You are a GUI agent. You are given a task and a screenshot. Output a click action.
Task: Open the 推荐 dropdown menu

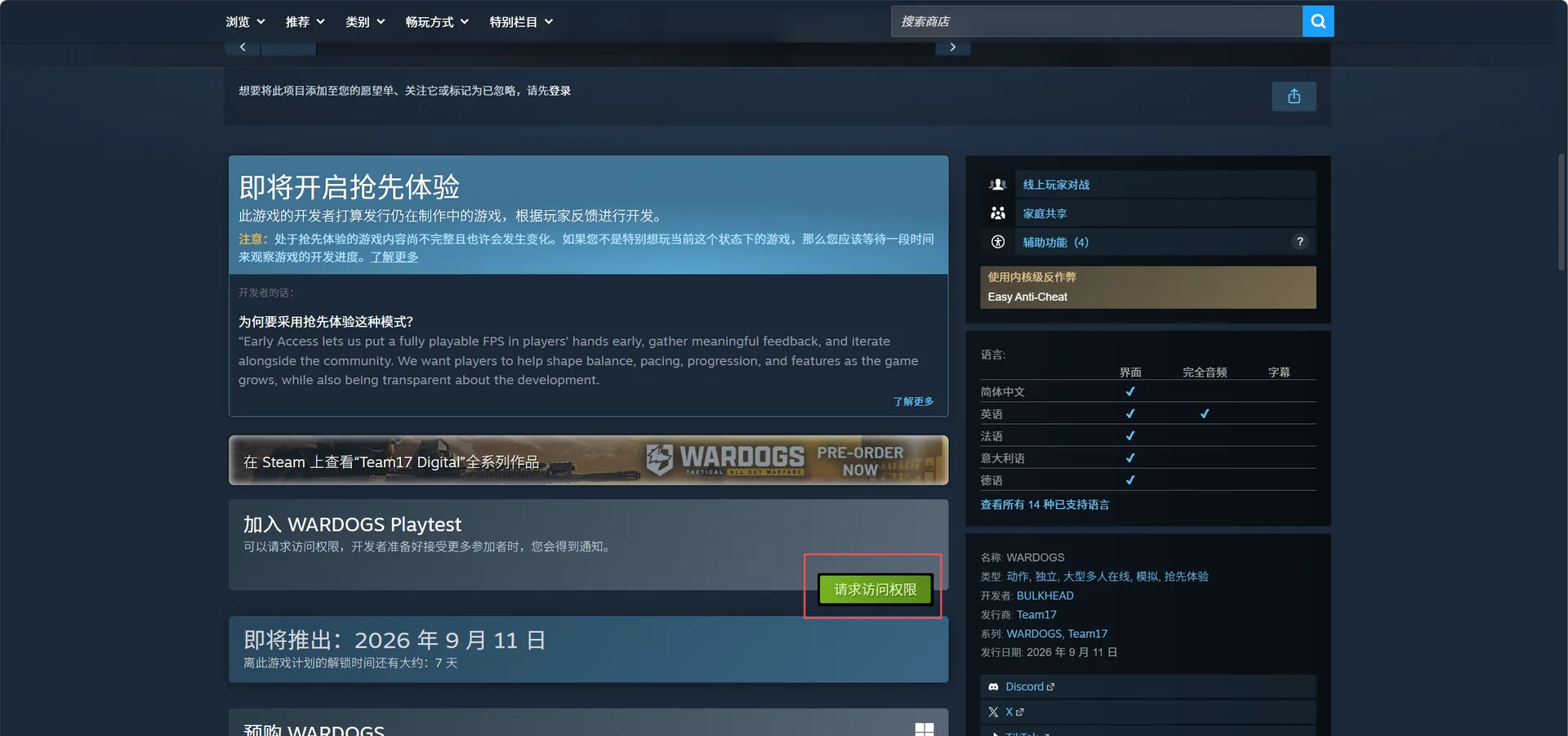pyautogui.click(x=305, y=22)
